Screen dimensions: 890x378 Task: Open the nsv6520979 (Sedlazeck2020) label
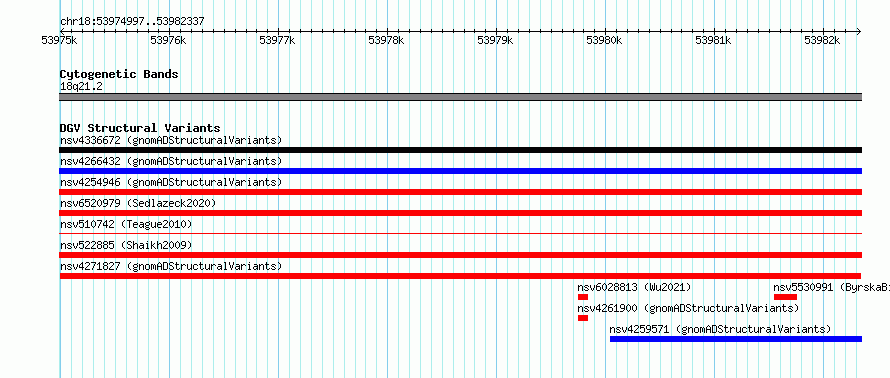click(x=138, y=203)
